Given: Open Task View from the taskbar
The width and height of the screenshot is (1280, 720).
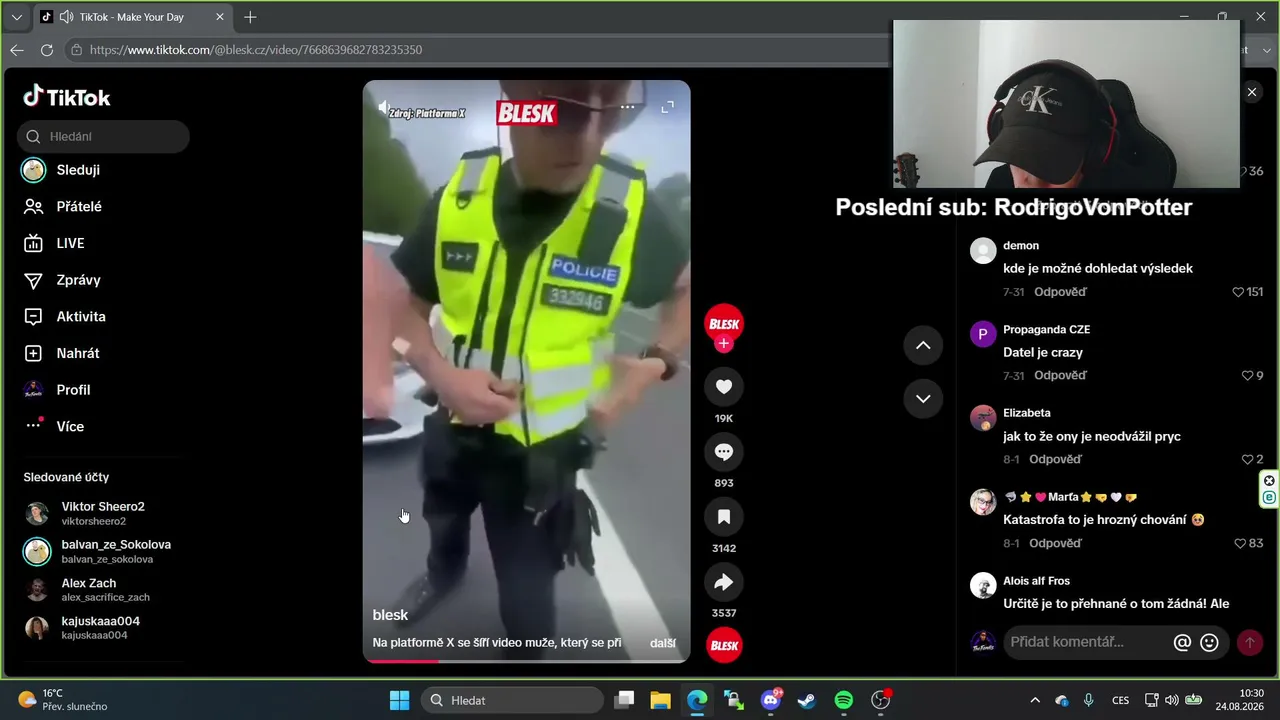Looking at the screenshot, I should [624, 700].
